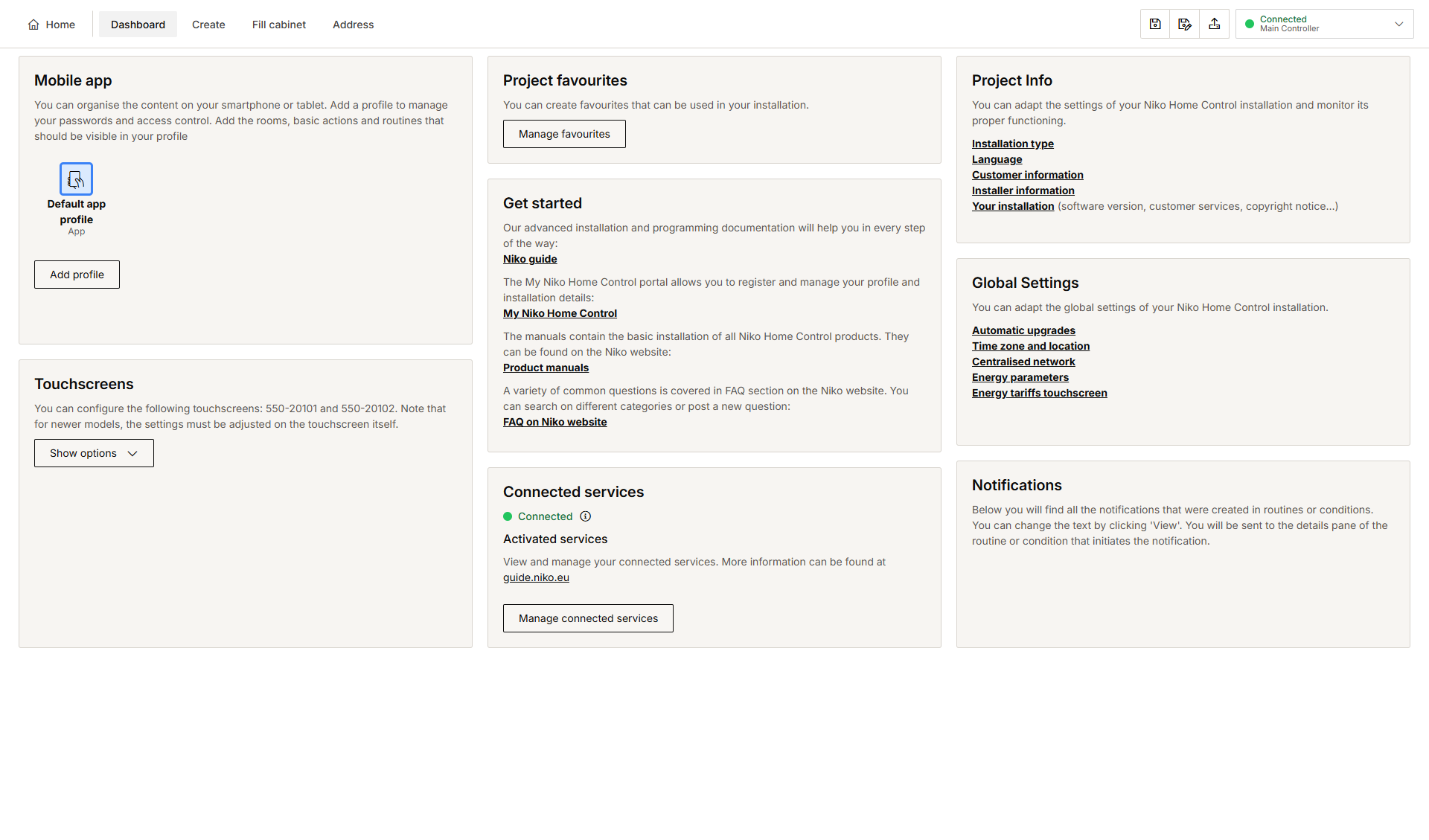Open the Installation type link

[x=1013, y=144]
